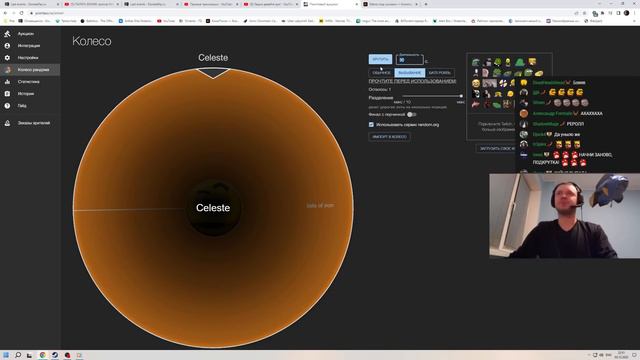The image size is (640, 360).
Task: Open Chrome from the taskbar
Action: point(42,355)
